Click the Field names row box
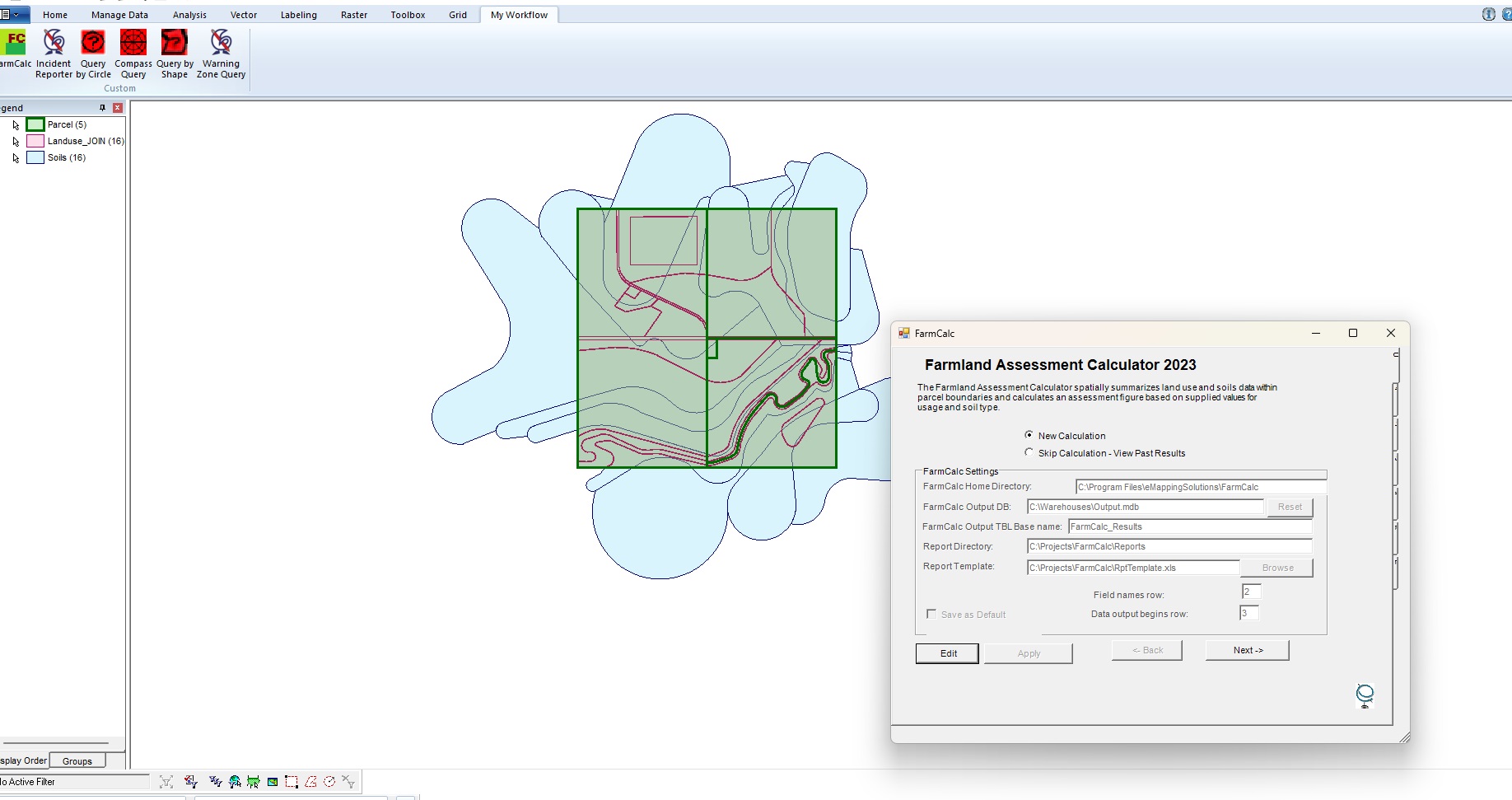The image size is (1512, 800). pyautogui.click(x=1251, y=592)
